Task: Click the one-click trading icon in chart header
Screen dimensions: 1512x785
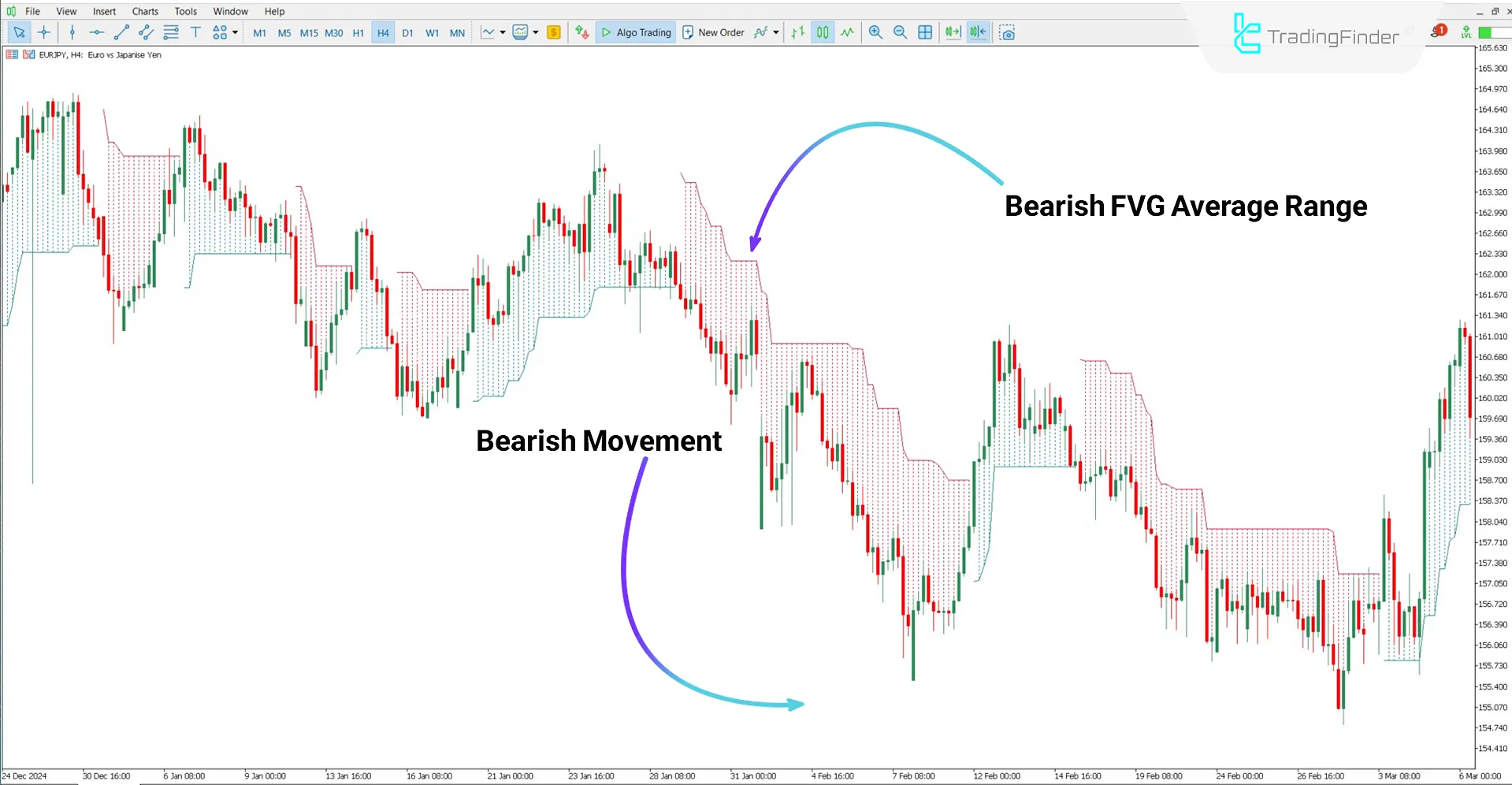Action: 29,54
